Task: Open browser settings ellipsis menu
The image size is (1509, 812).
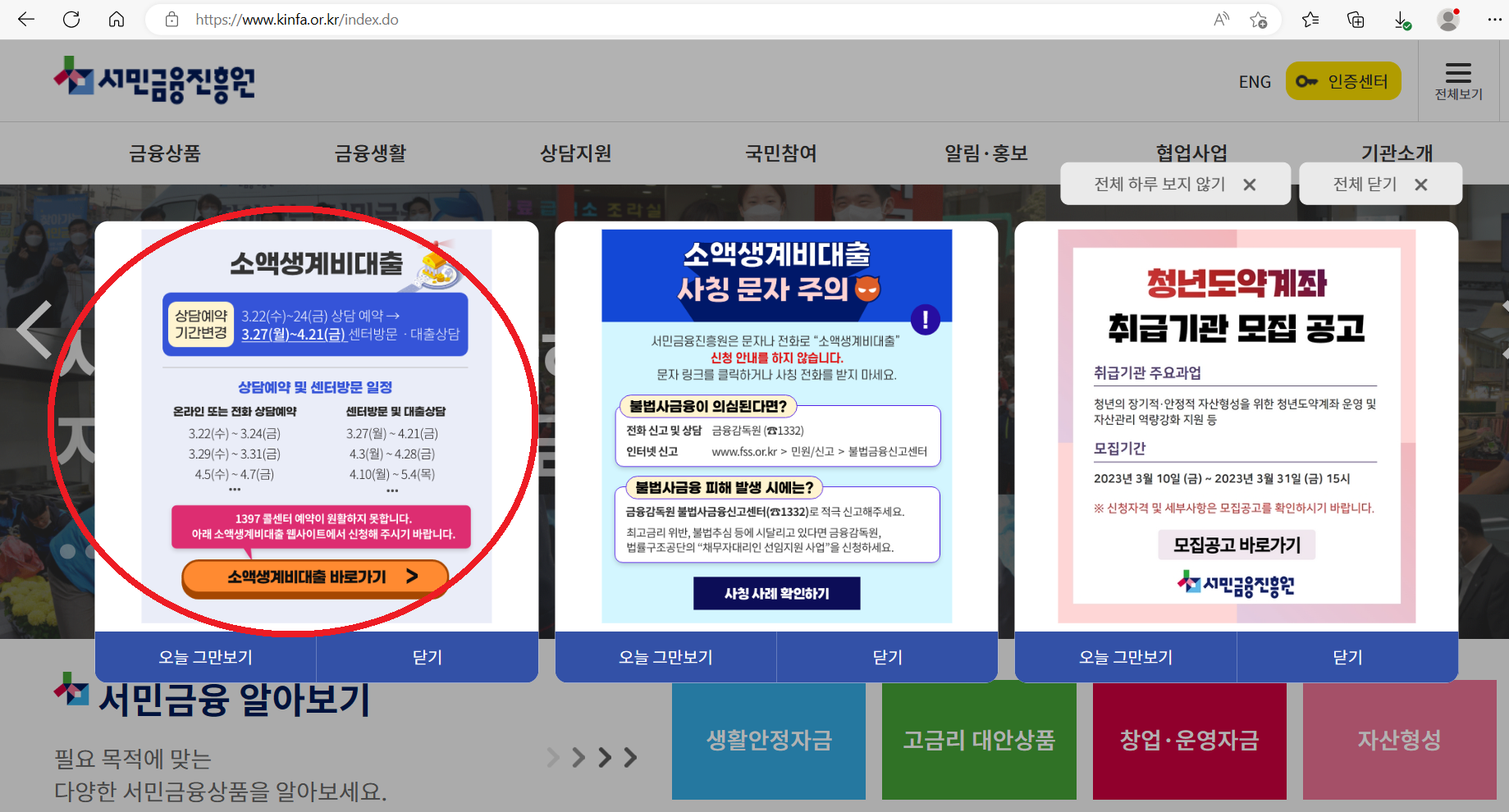Action: point(1494,20)
